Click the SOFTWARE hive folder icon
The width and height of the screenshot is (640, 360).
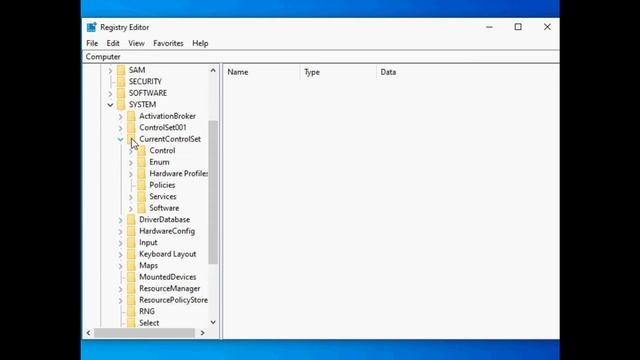[121, 93]
